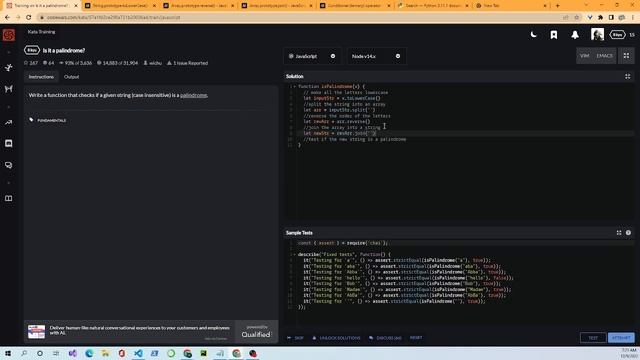Open Microsoft Edge from taskbar
Image resolution: width=640 pixels, height=360 pixels.
coord(89,353)
